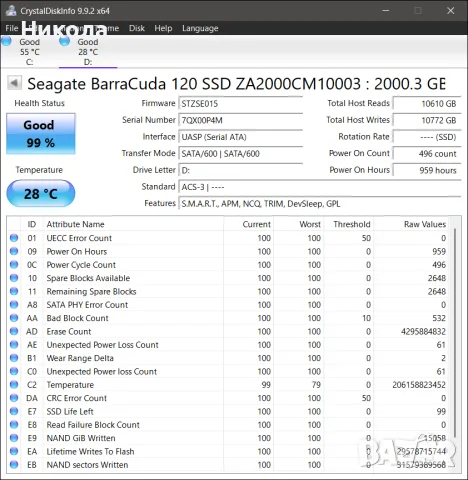Select the UECC Error Count threshold value 50

click(366, 238)
